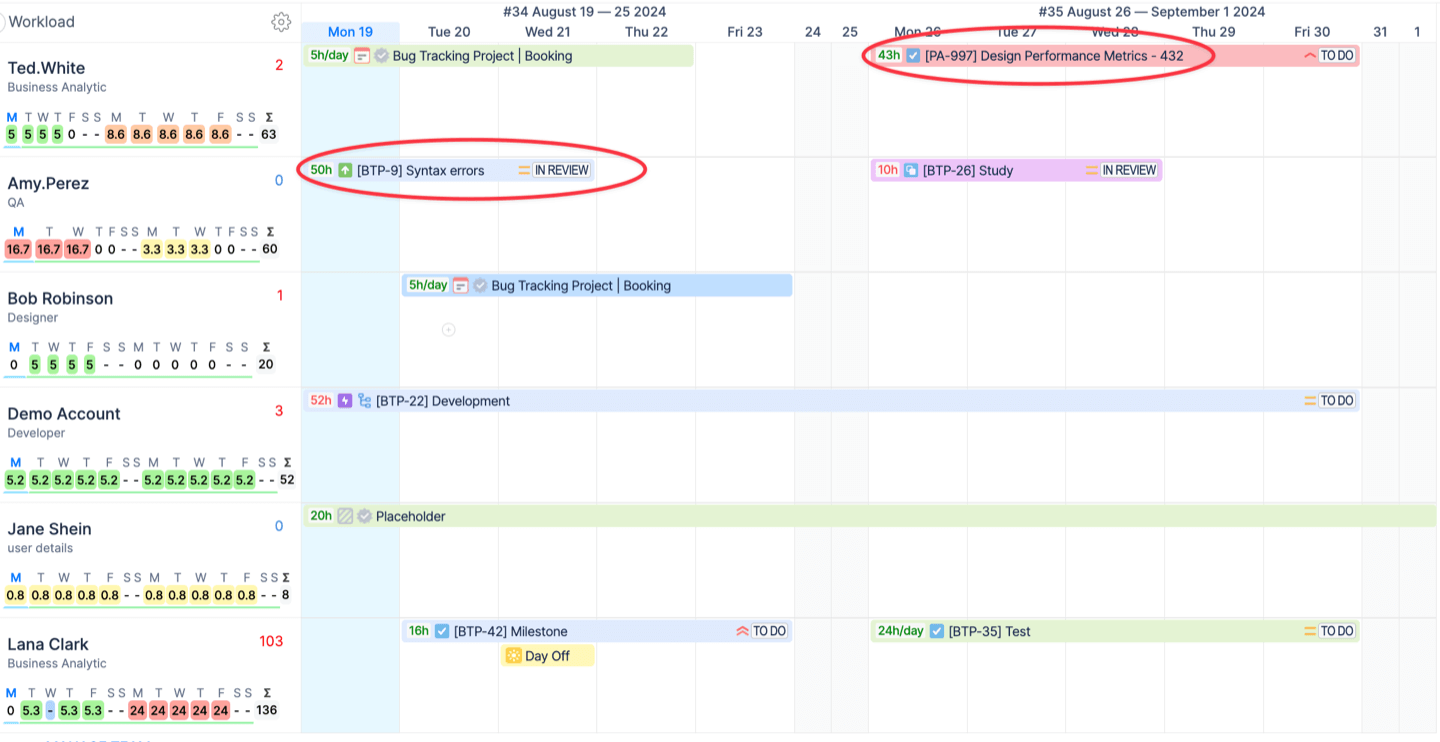Select the Mon 19 day column header

click(x=350, y=31)
